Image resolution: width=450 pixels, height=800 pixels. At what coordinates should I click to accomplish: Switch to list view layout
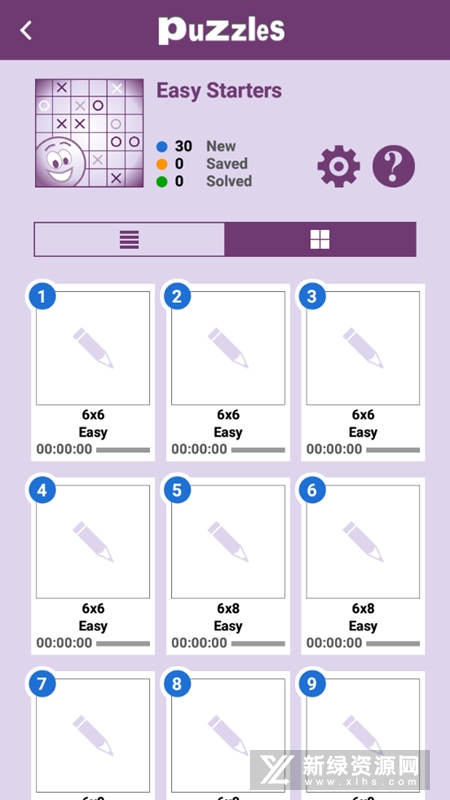129,239
